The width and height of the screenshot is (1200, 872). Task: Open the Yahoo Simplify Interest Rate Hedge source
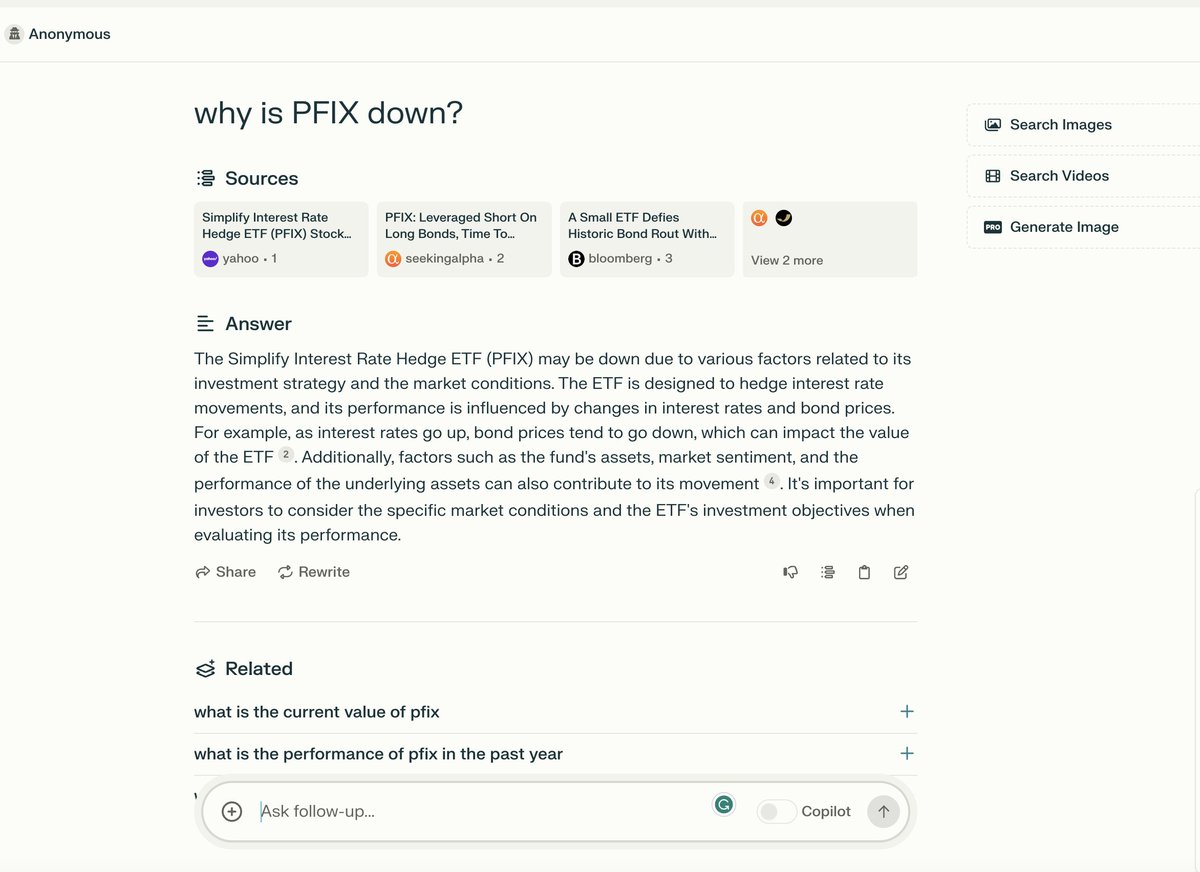click(x=281, y=239)
